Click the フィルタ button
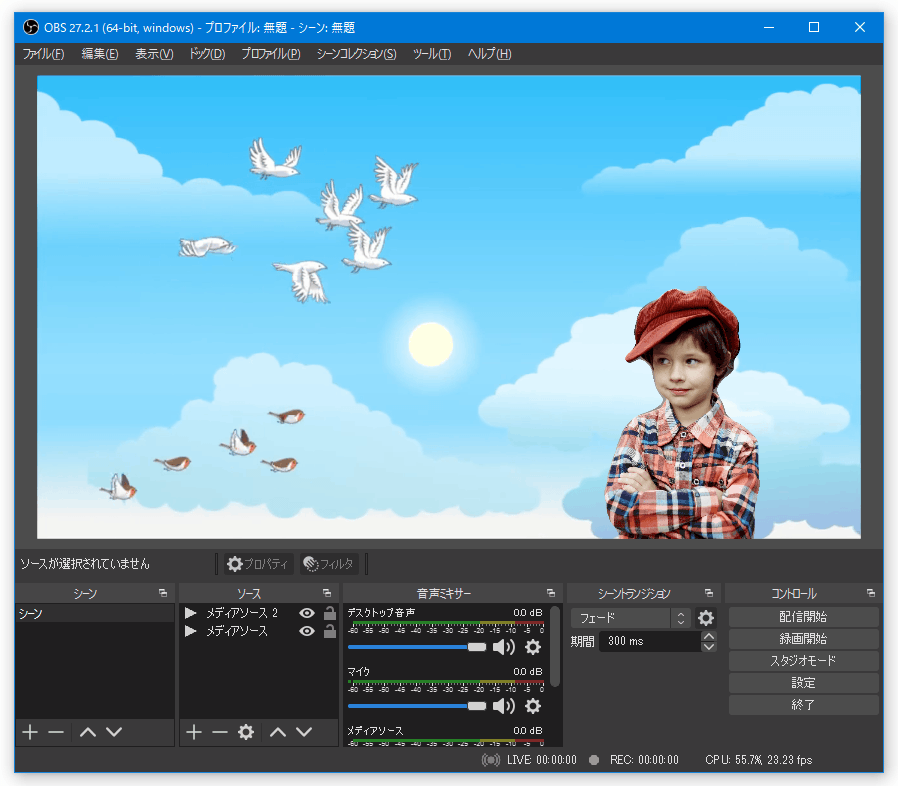The height and width of the screenshot is (786, 898). (328, 564)
